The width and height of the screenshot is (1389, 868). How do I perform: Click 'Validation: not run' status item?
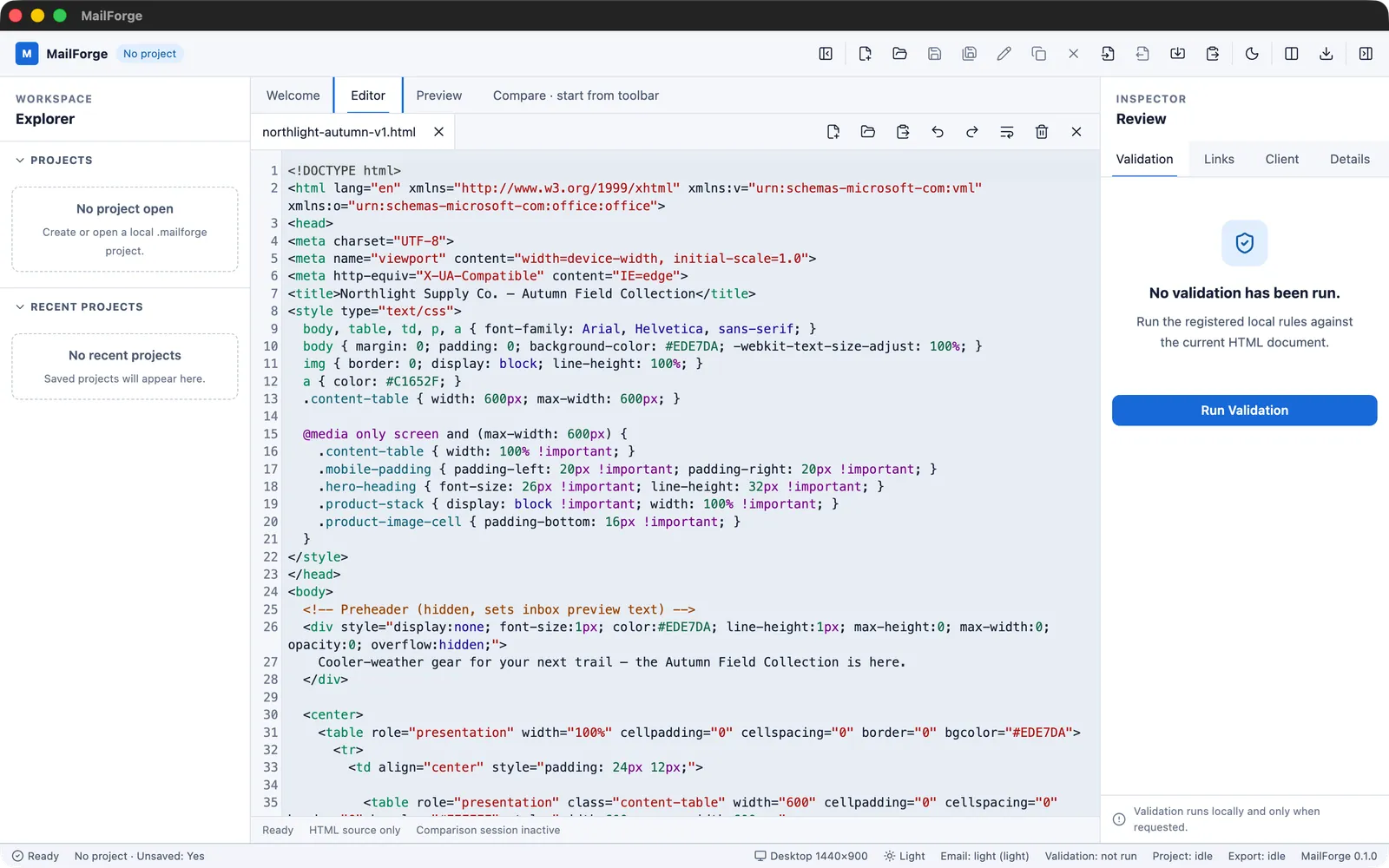click(x=1090, y=856)
